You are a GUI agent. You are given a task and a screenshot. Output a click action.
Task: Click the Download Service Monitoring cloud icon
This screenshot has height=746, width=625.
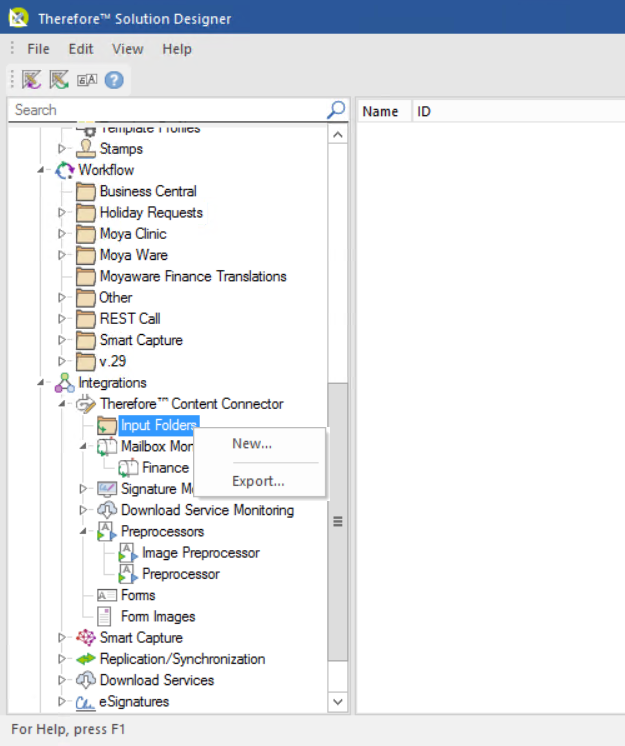click(x=107, y=510)
